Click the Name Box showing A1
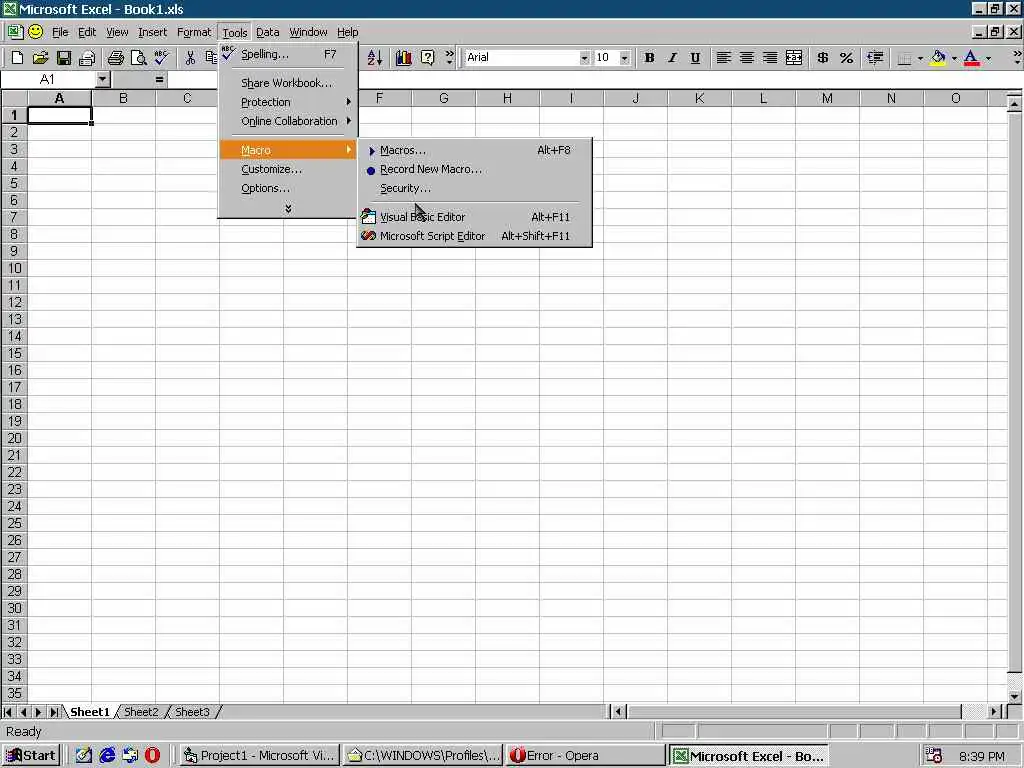 [48, 80]
